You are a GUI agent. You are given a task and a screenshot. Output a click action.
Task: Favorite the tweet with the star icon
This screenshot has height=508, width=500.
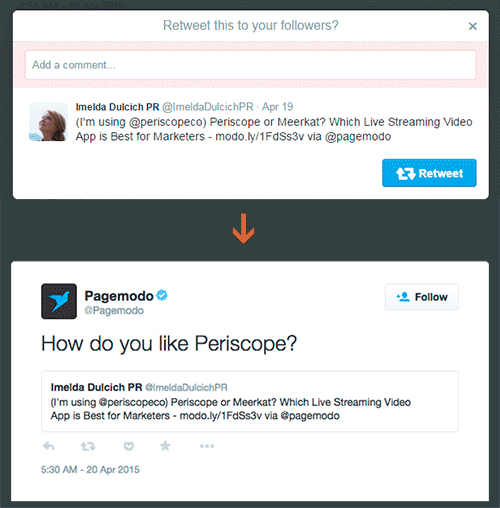point(165,446)
